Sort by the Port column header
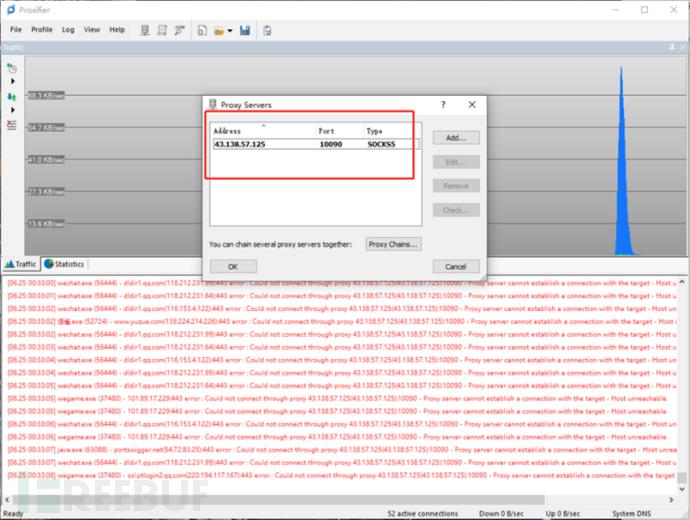Image resolution: width=690 pixels, height=520 pixels. coord(340,131)
